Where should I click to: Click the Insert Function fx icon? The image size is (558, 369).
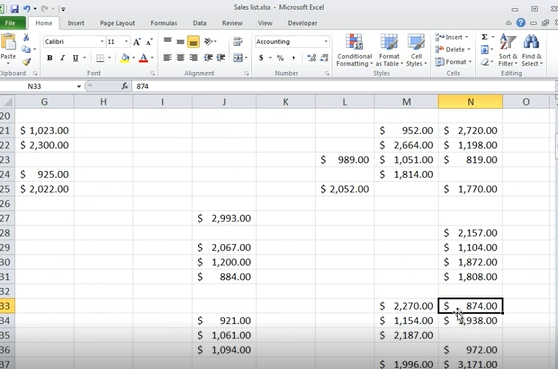tap(125, 86)
